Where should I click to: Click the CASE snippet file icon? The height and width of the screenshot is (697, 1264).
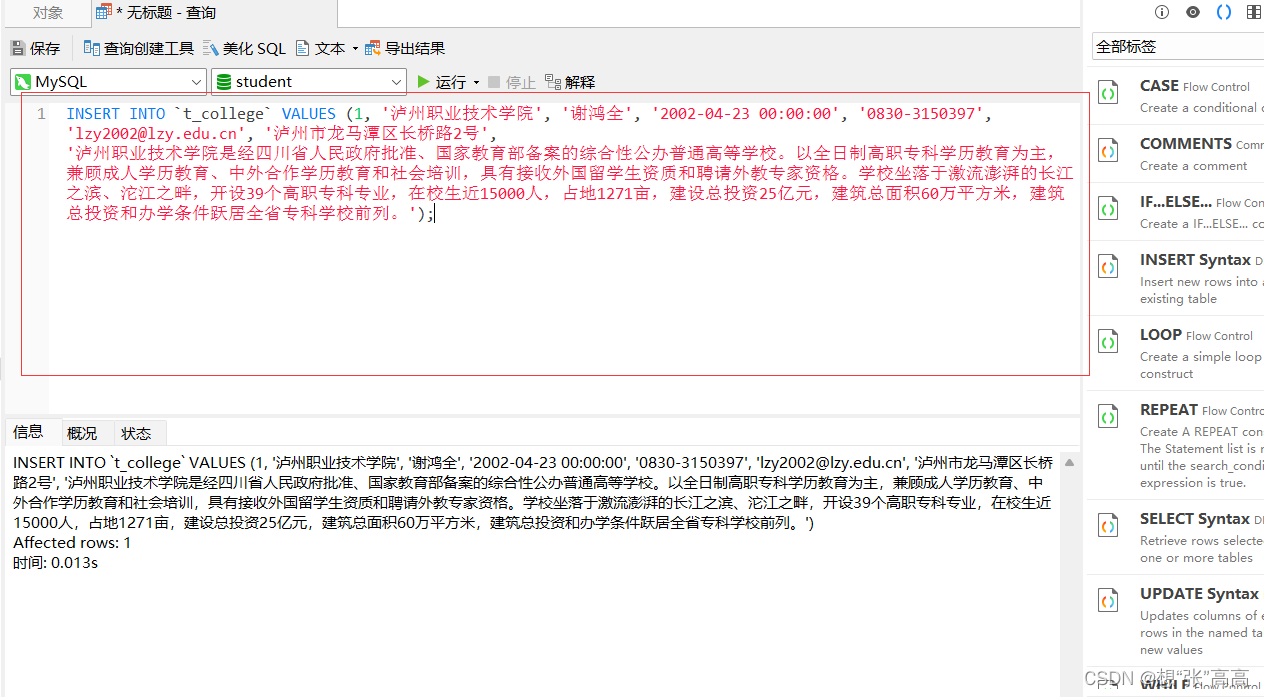point(1108,94)
